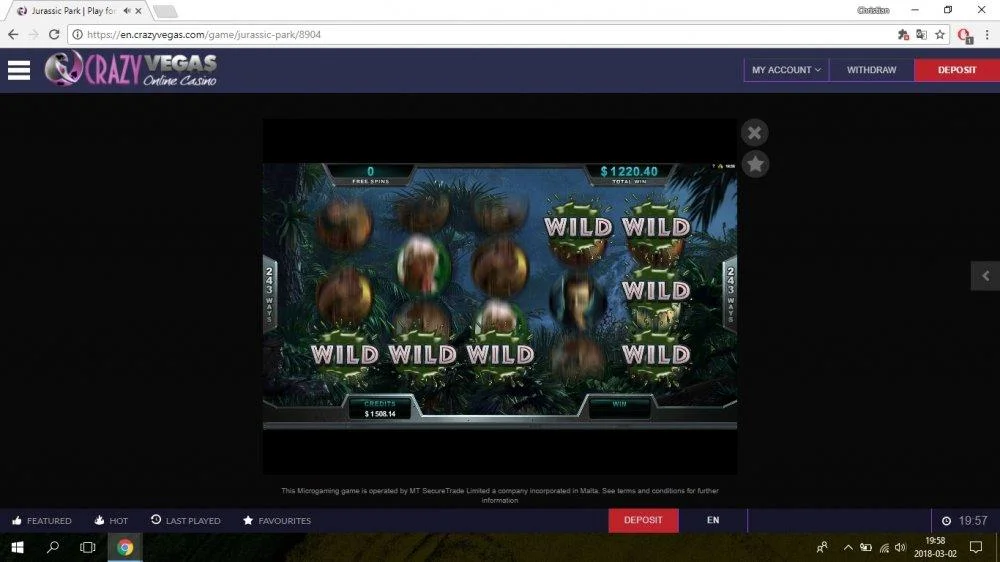Click the Chrome icon in the taskbar
The width and height of the screenshot is (1000, 562).
click(x=125, y=547)
